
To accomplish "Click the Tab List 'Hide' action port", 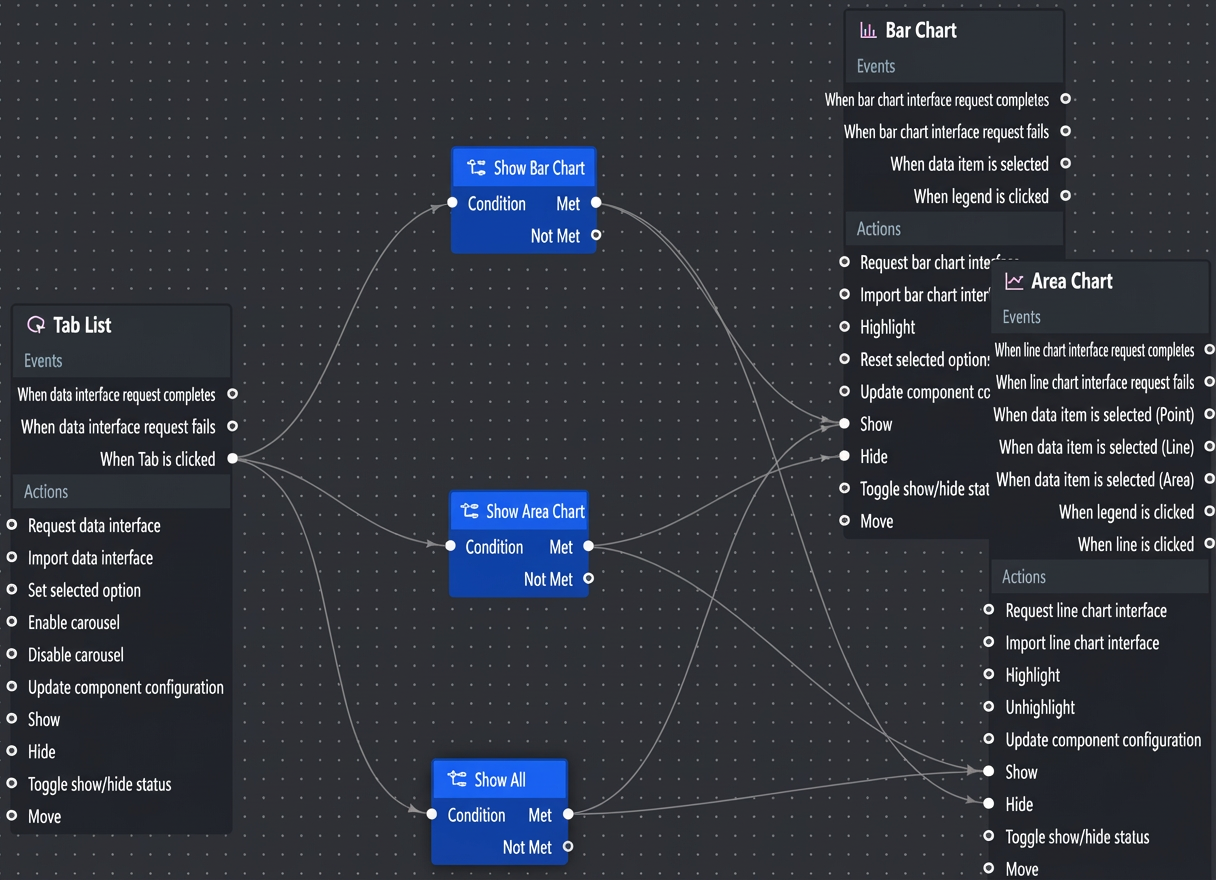I will tap(12, 751).
